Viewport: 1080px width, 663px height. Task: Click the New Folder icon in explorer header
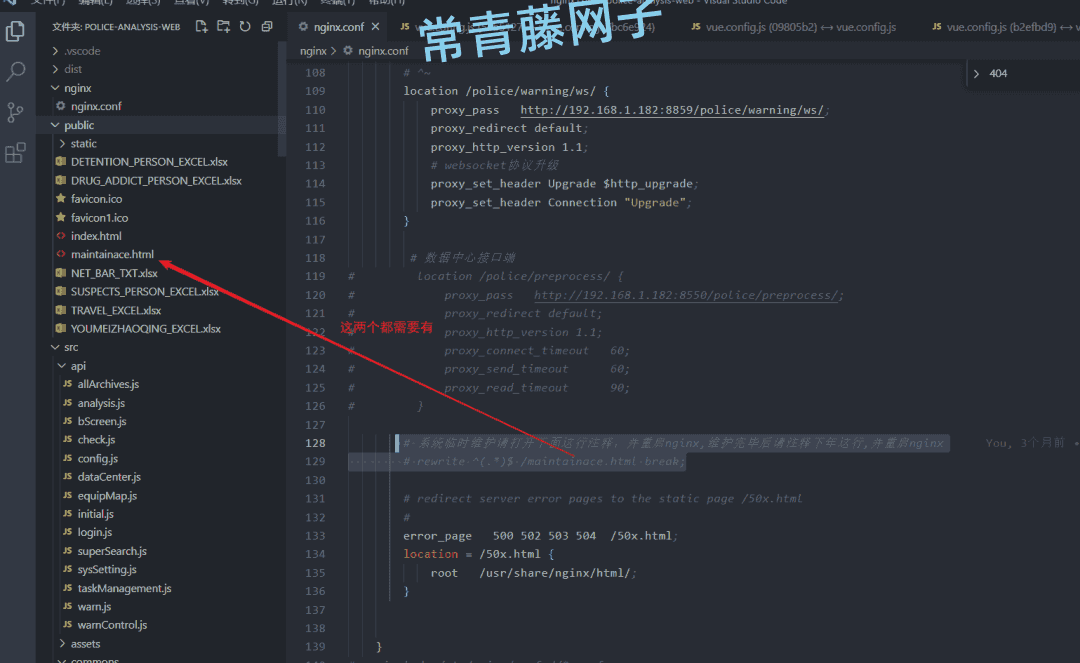(x=223, y=26)
